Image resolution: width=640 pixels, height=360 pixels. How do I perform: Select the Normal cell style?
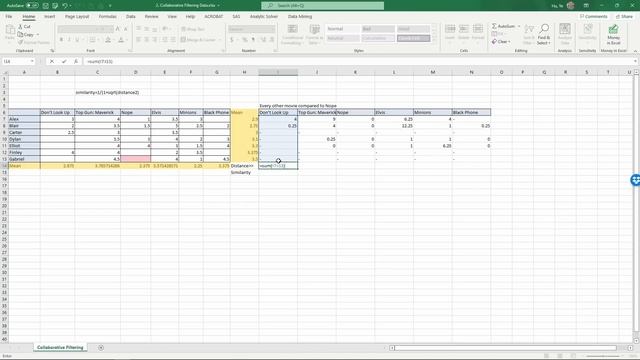click(x=343, y=29)
